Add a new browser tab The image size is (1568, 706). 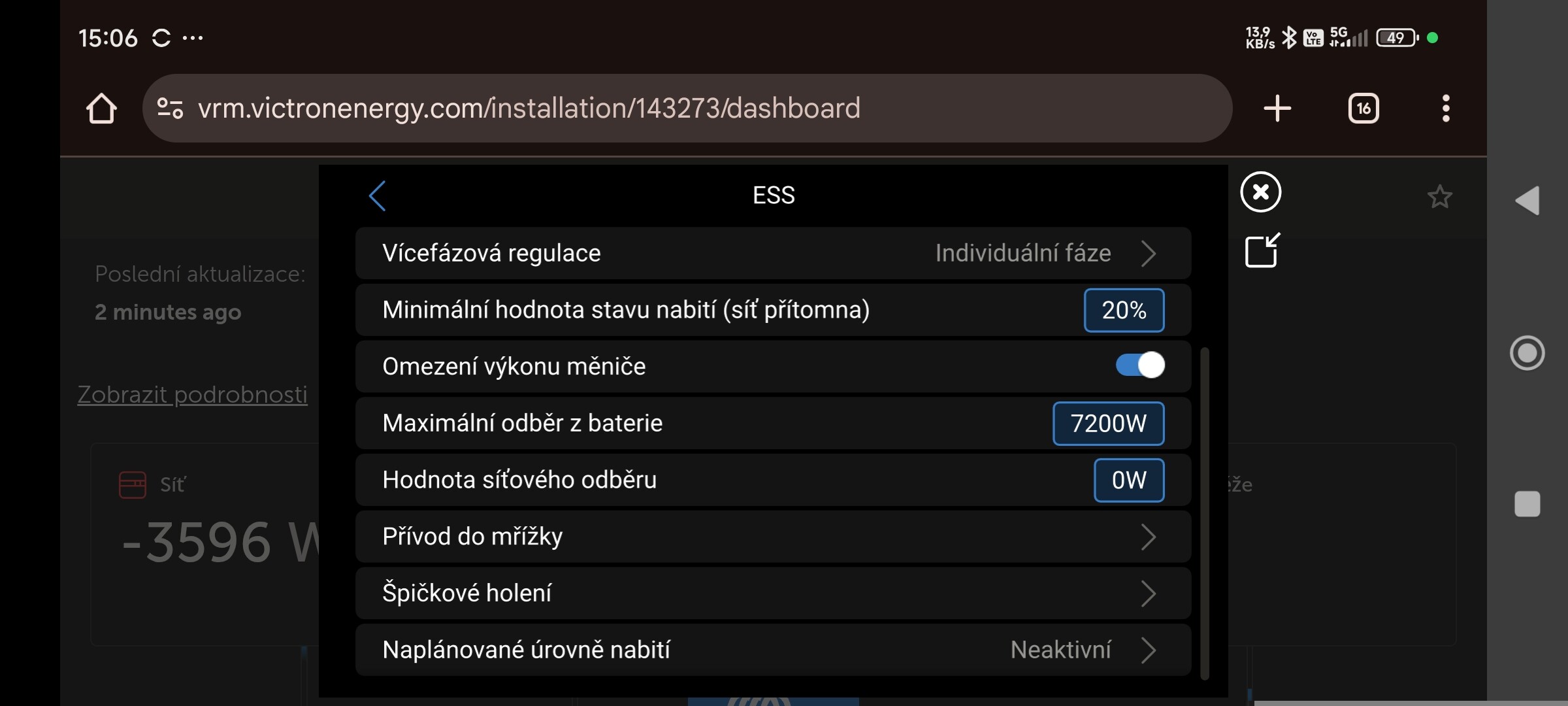click(x=1277, y=109)
